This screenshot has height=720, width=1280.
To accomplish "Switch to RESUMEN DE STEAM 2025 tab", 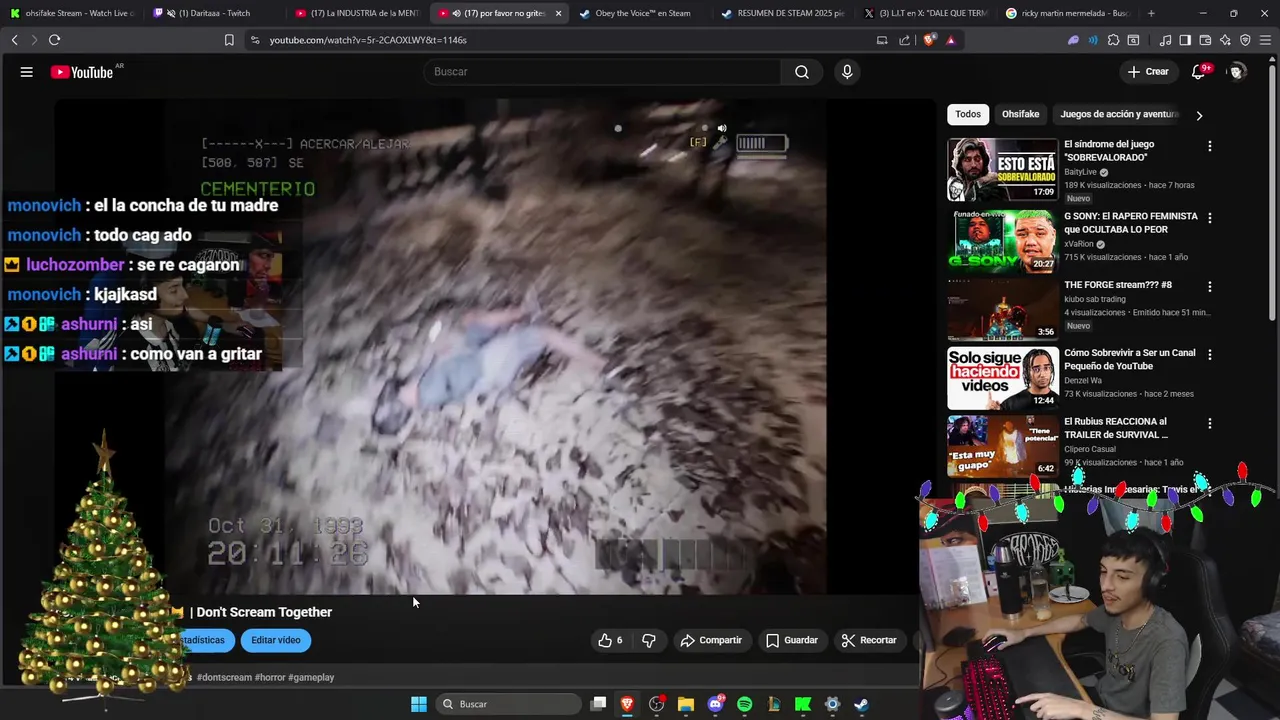I will coord(783,13).
